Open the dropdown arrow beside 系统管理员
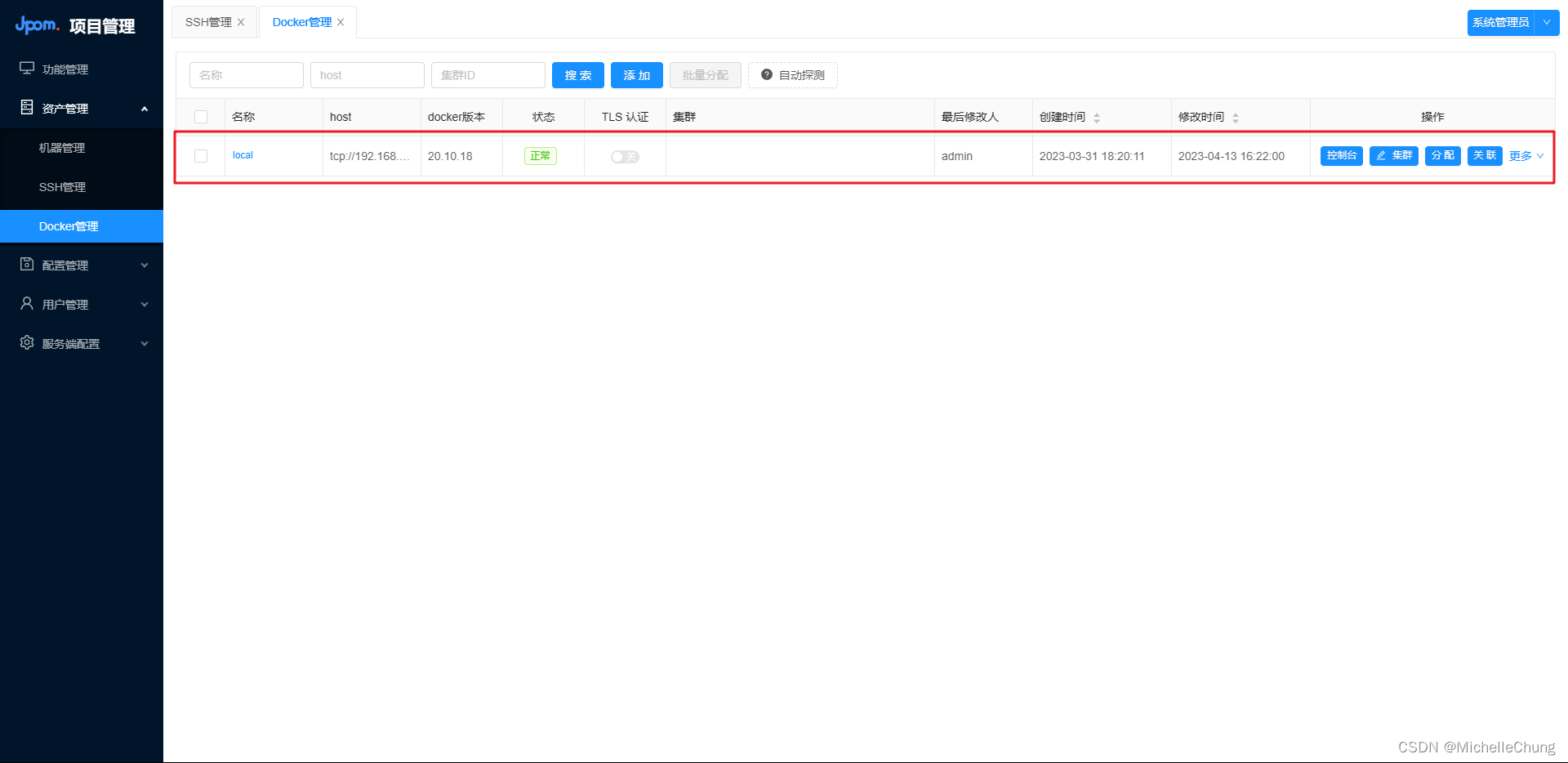The height and width of the screenshot is (763, 1568). [1547, 22]
